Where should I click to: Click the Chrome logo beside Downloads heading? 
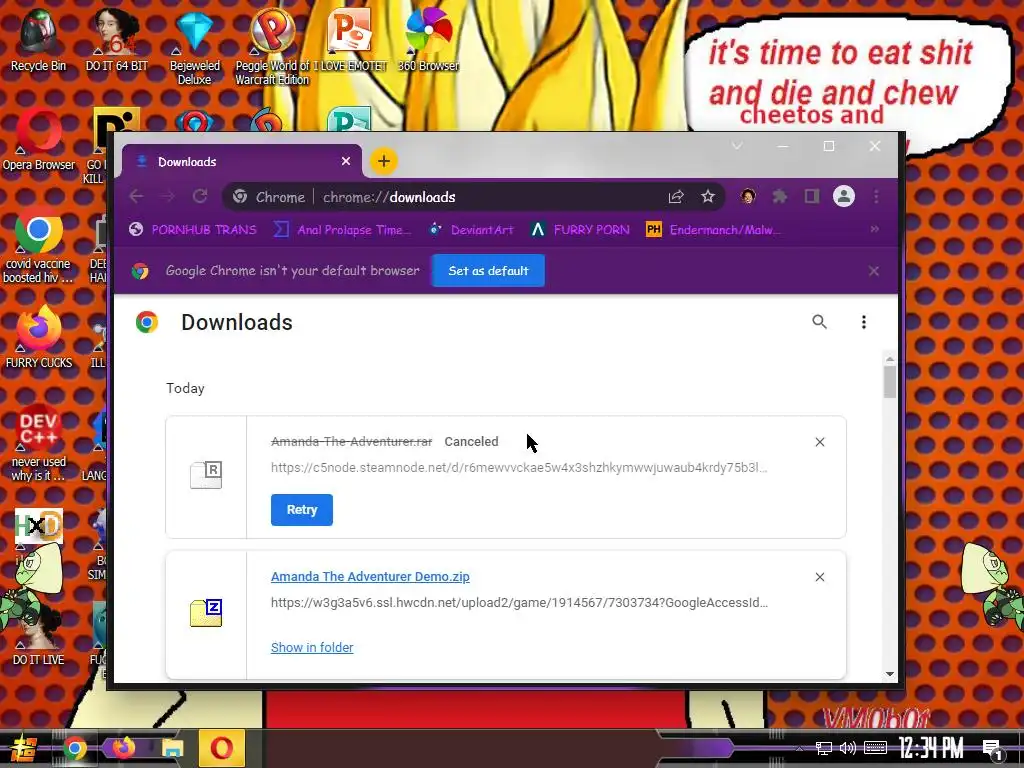click(x=147, y=322)
